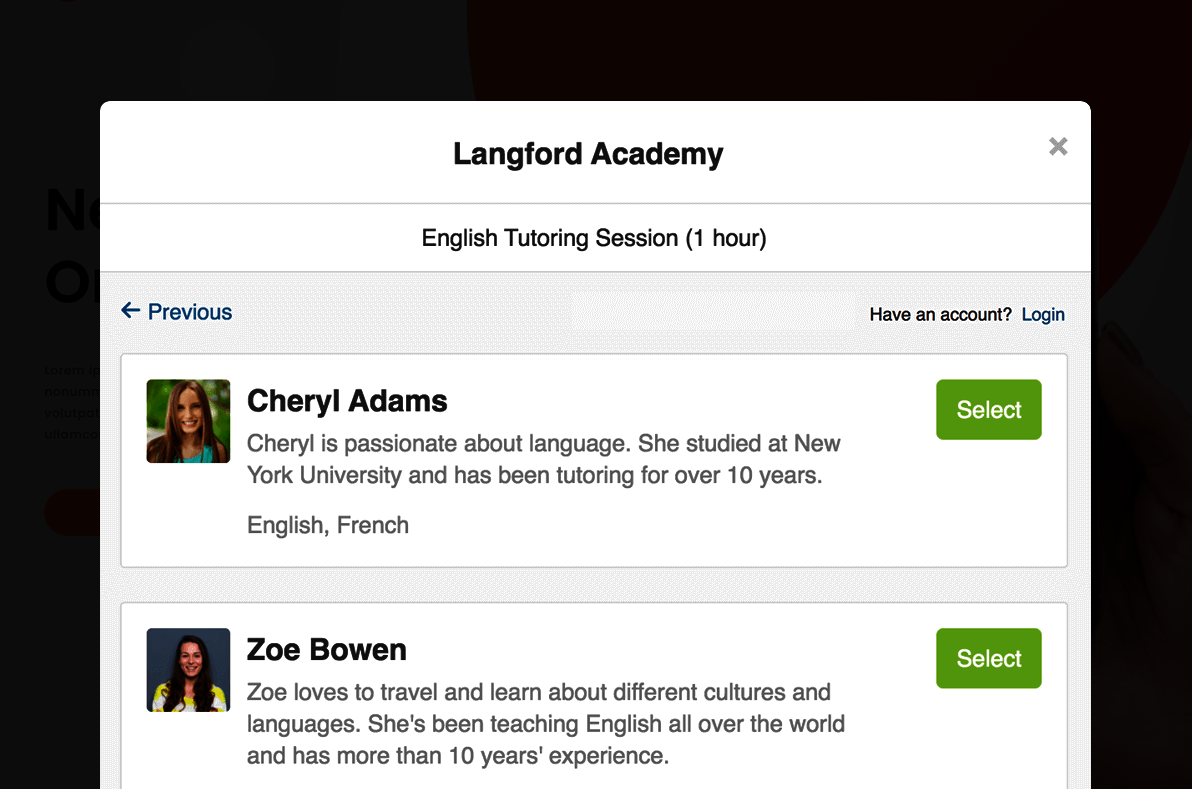
Task: Click the dark overlay outside the dialog
Action: [1140, 532]
